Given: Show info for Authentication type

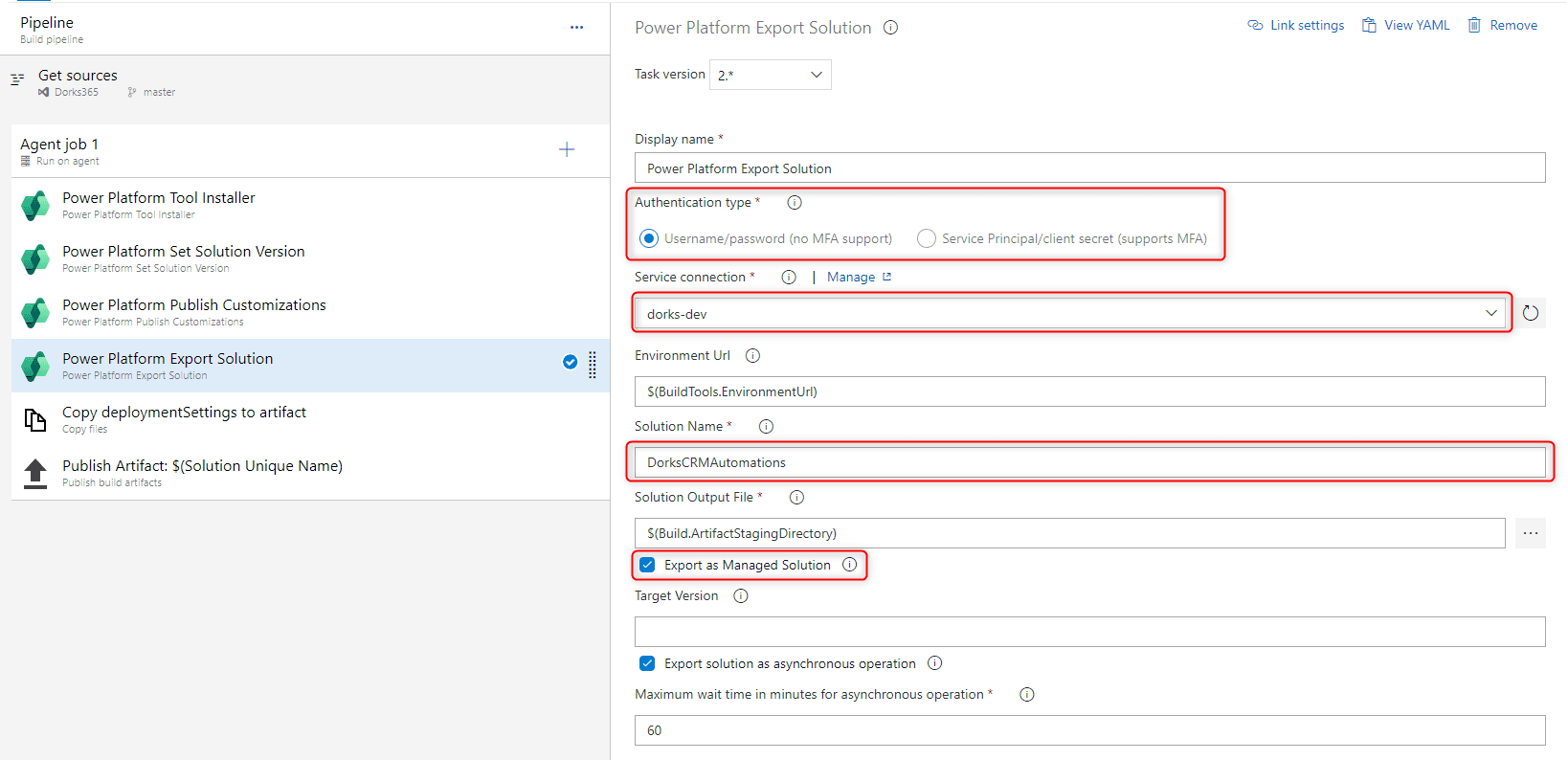Looking at the screenshot, I should [795, 202].
